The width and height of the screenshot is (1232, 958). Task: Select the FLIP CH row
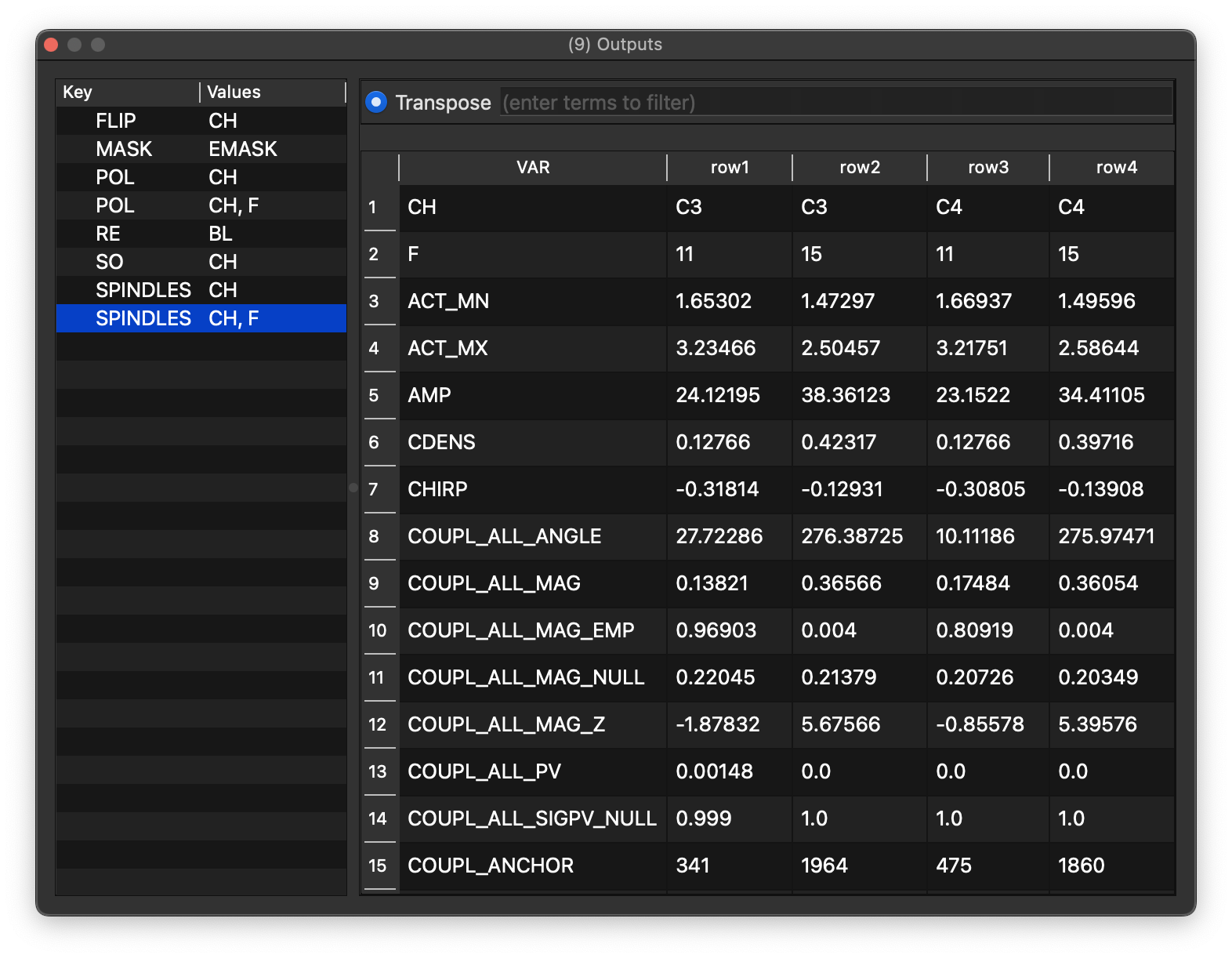(201, 121)
